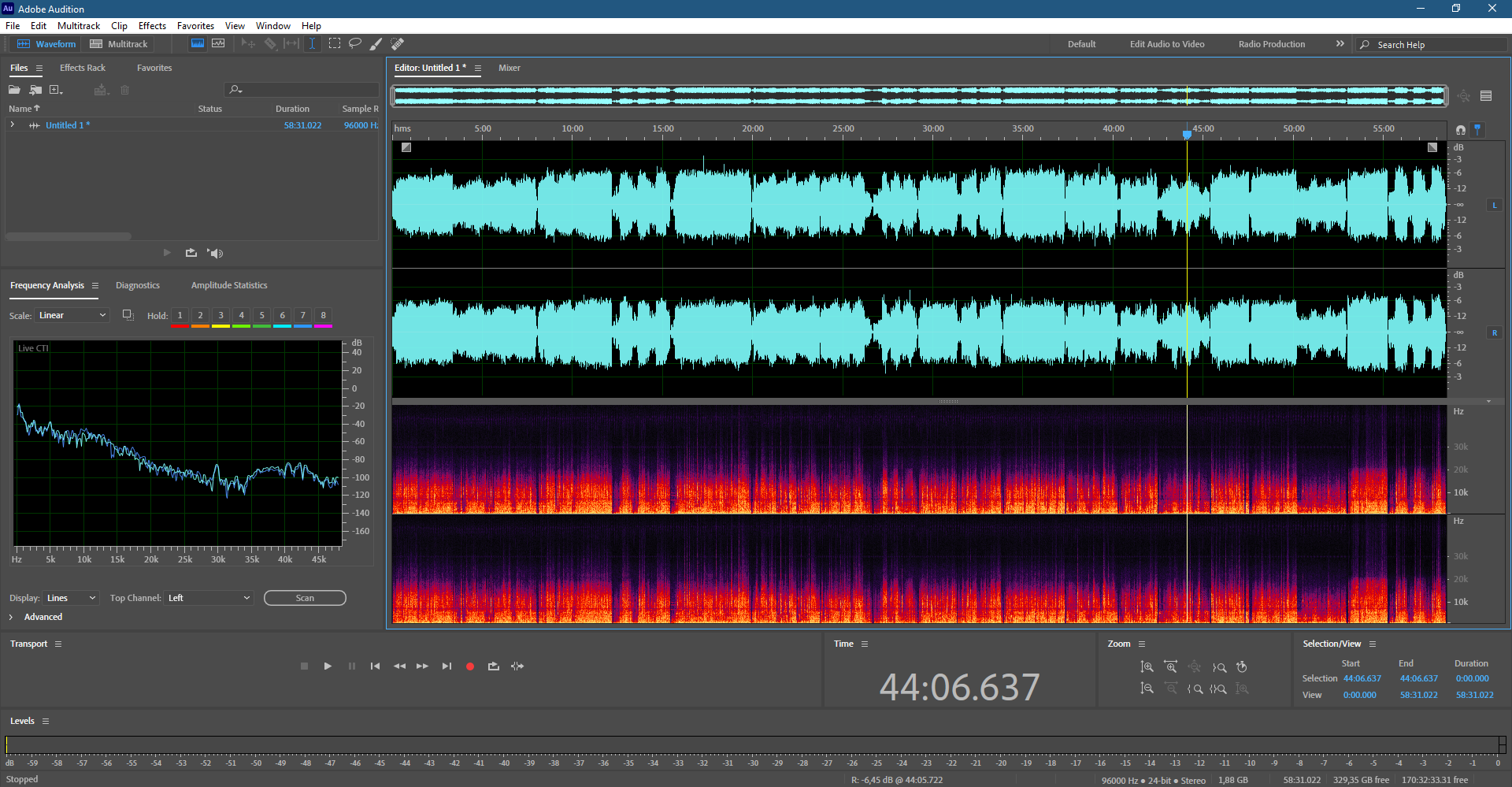1512x787 pixels.
Task: Show the spectral frequency display icon
Action: (218, 44)
